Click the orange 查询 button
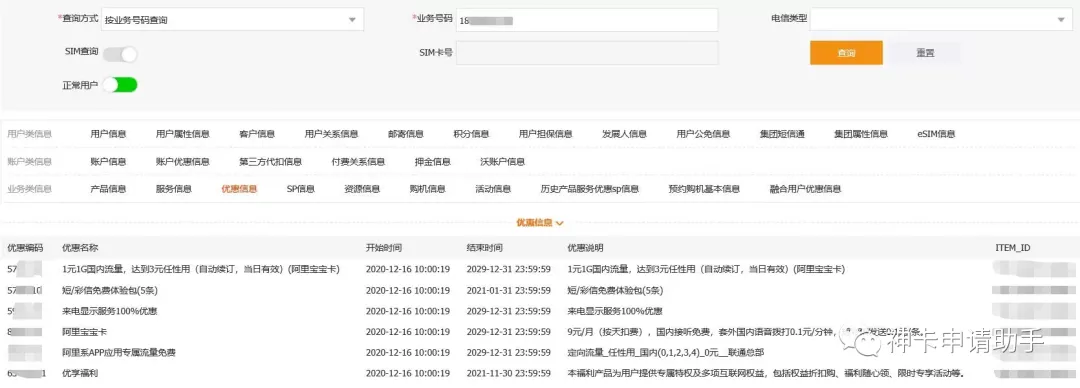Screen dimensions: 1080x388 click(846, 53)
